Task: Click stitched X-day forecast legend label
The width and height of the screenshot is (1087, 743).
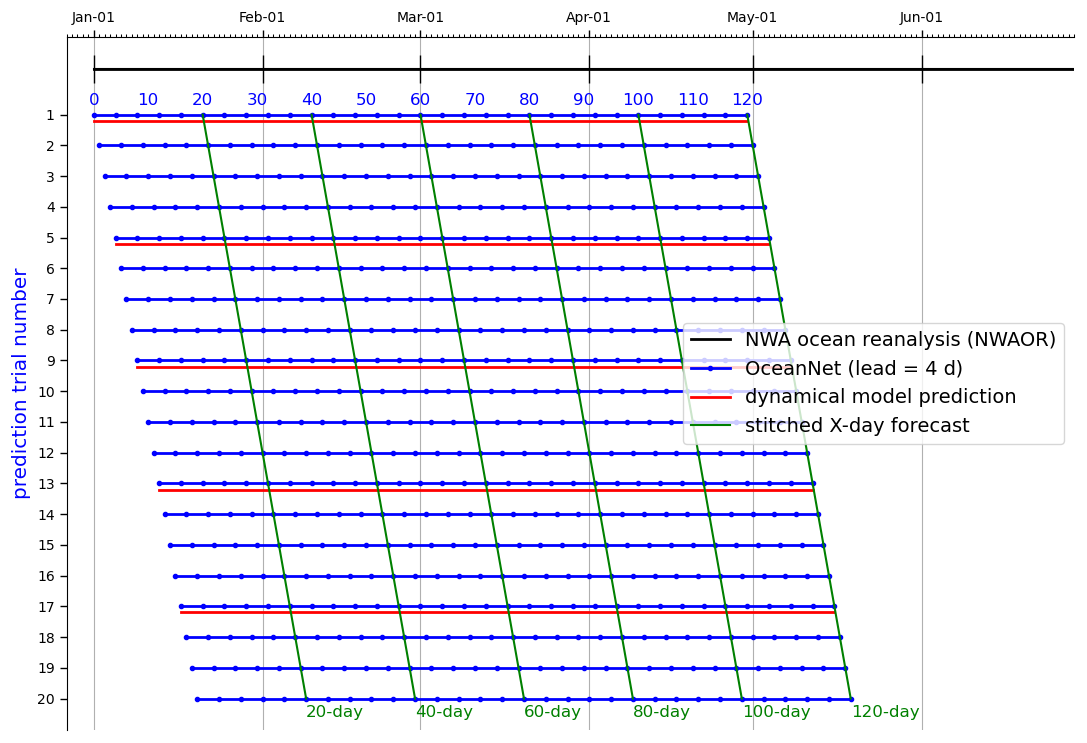Action: pyautogui.click(x=857, y=426)
